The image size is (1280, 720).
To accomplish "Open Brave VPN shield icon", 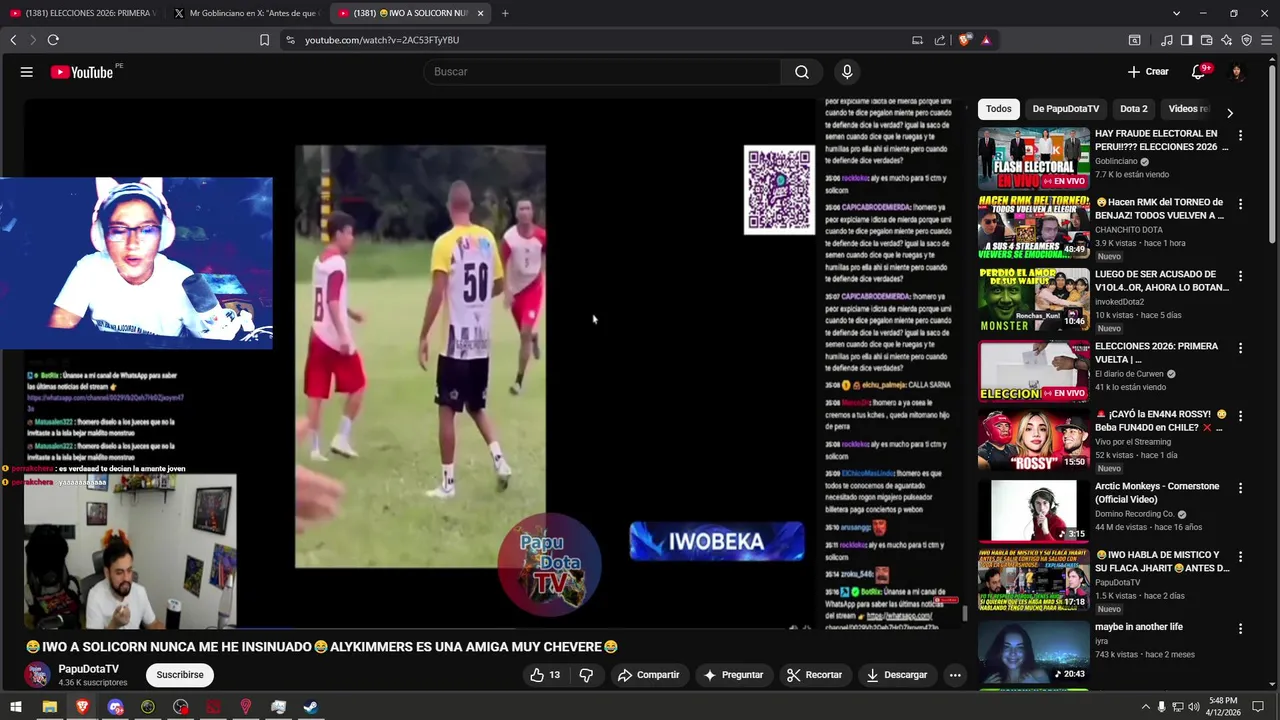I will coord(1246,40).
